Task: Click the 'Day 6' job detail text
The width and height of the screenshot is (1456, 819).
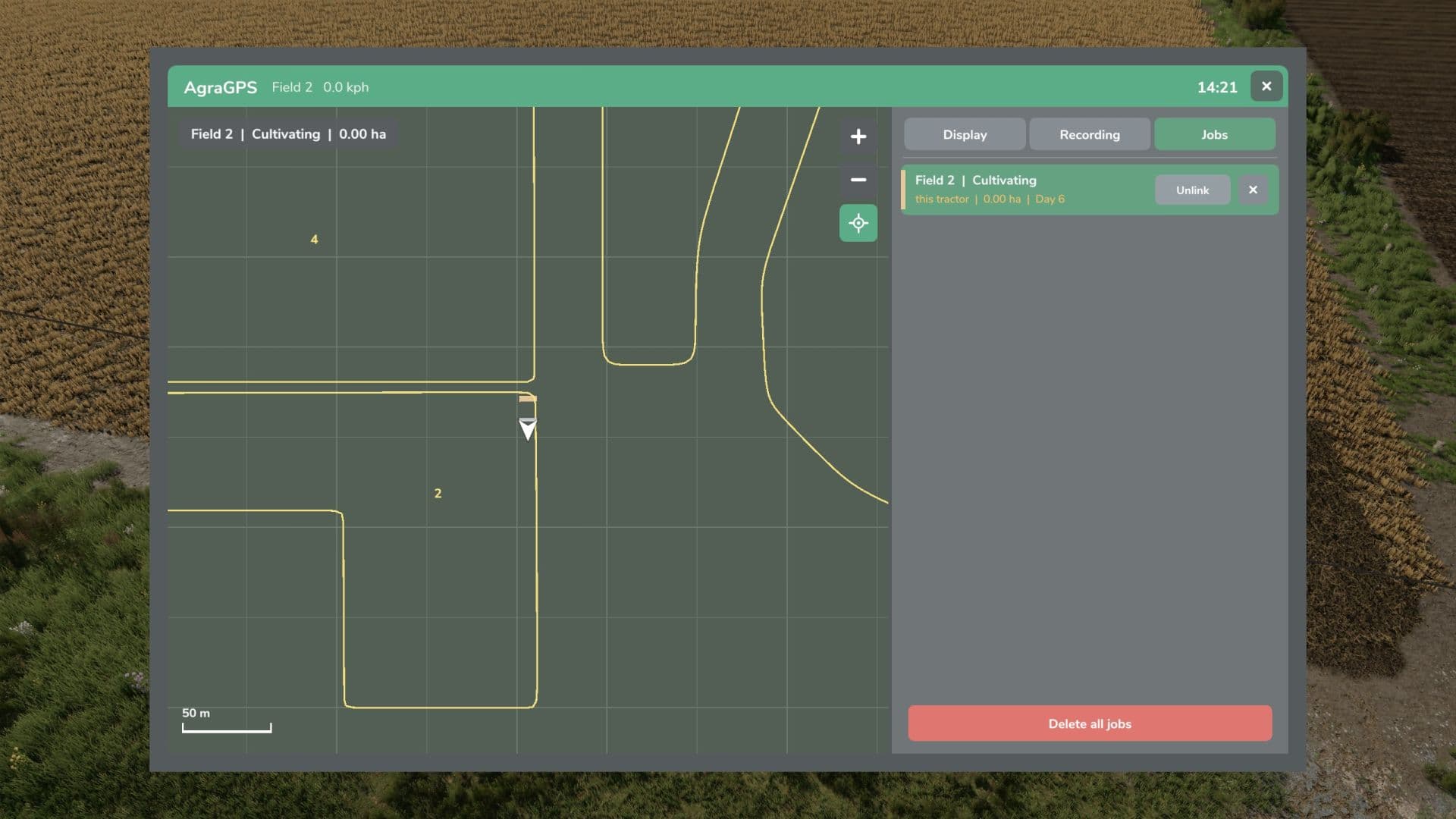Action: [1050, 199]
